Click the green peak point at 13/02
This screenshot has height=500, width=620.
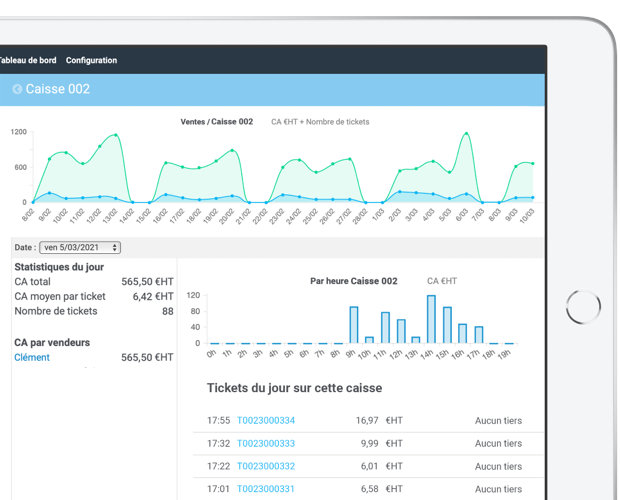click(x=116, y=135)
